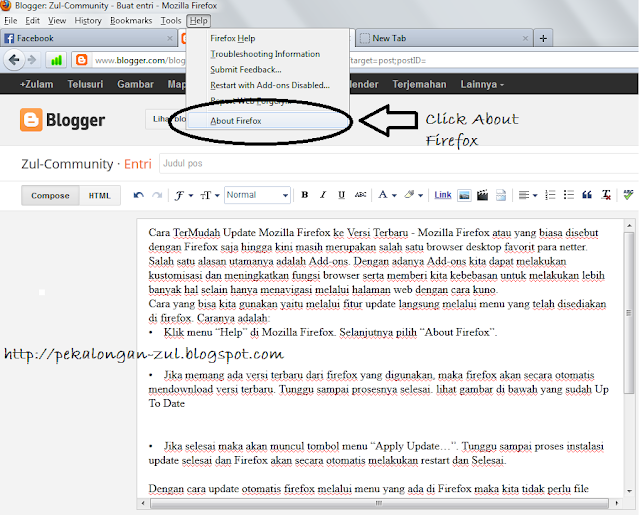Open the Tools menu
640x515 pixels.
click(171, 20)
